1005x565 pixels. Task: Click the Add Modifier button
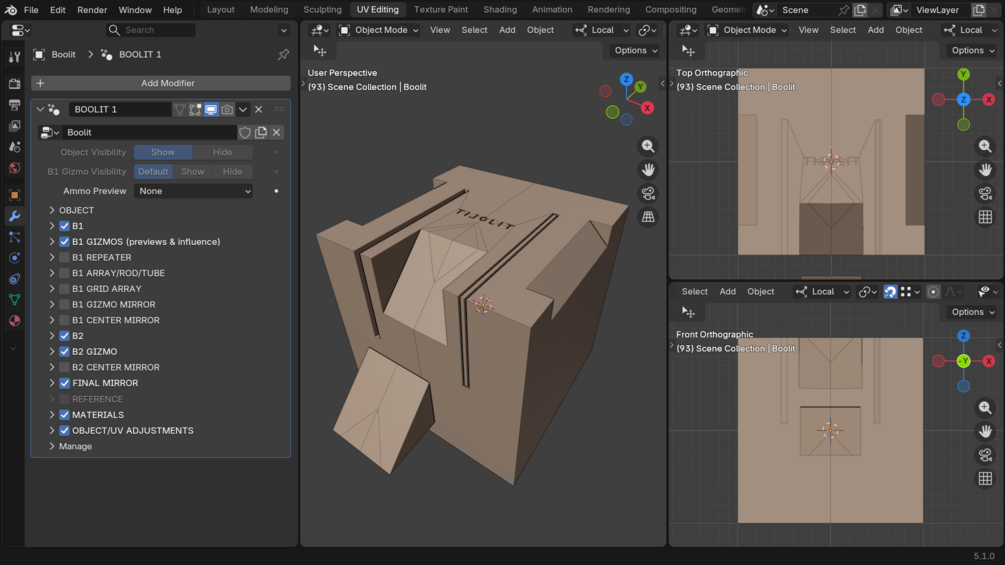coord(161,83)
